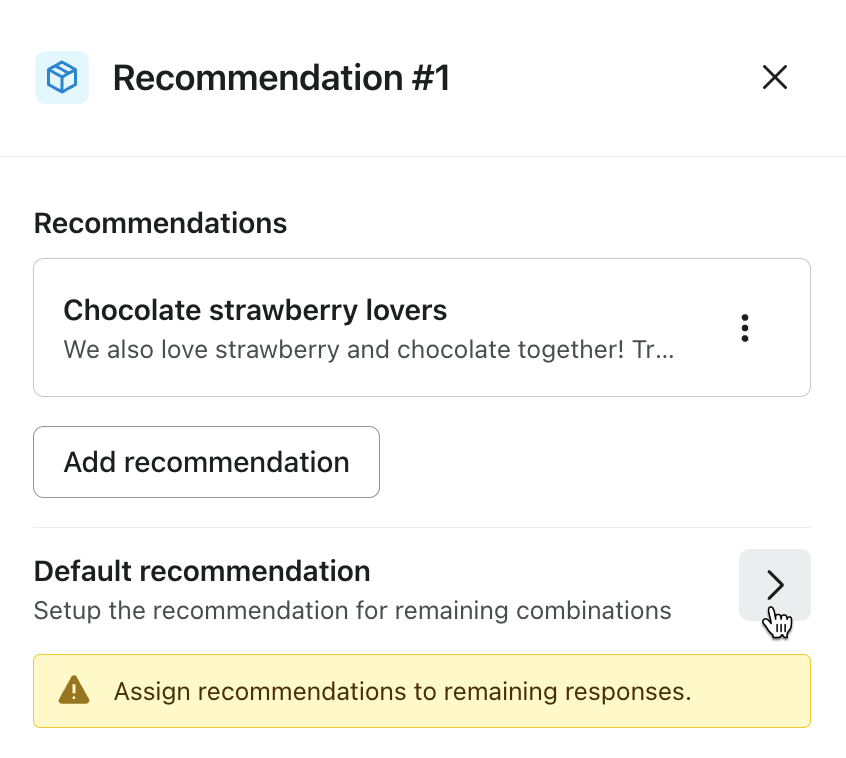This screenshot has height=758, width=846.
Task: Click empty space inside the recommendation card
Action: coord(600,300)
